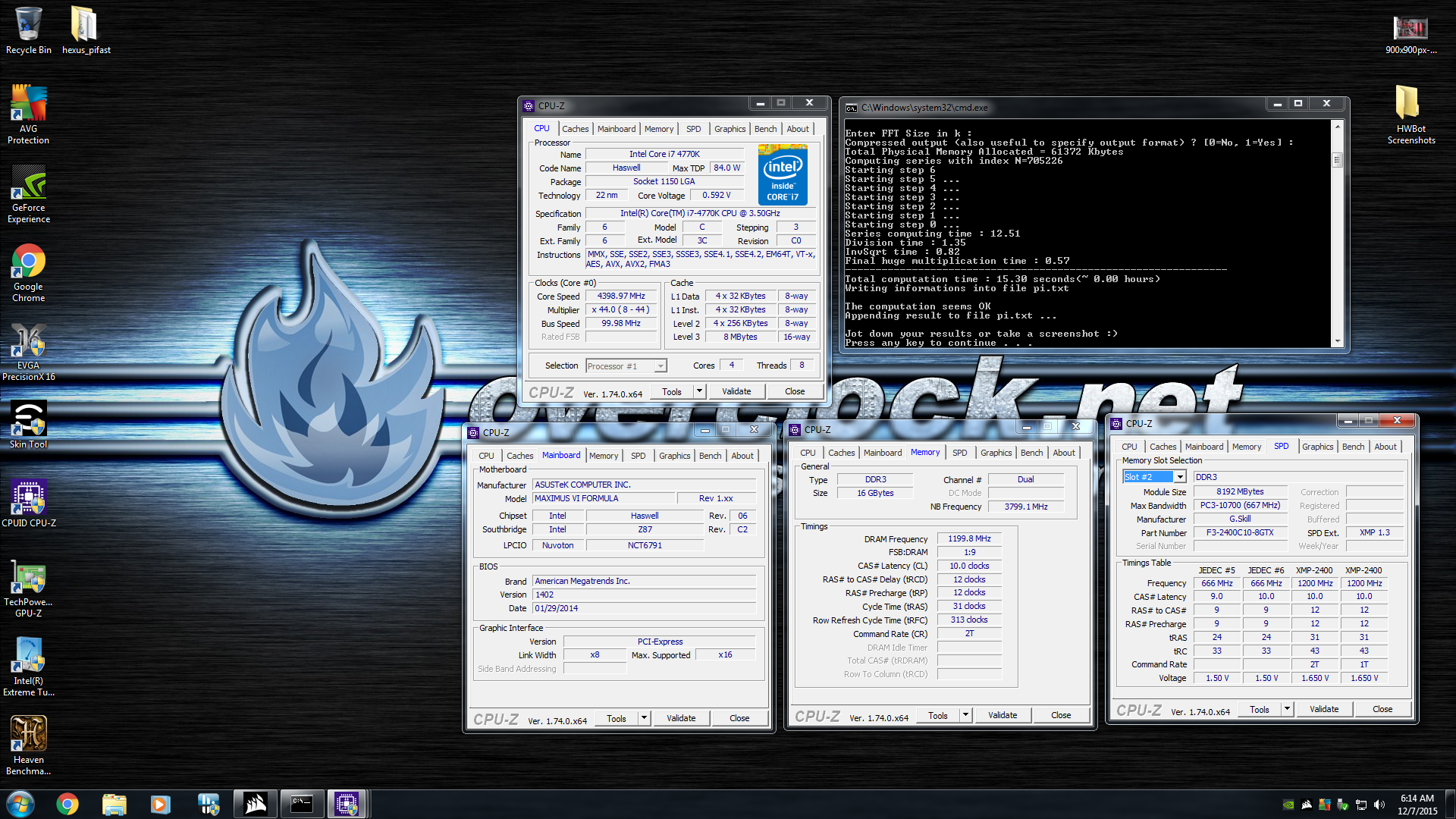
Task: Click the Intel Core i7 4770K name field
Action: (664, 154)
